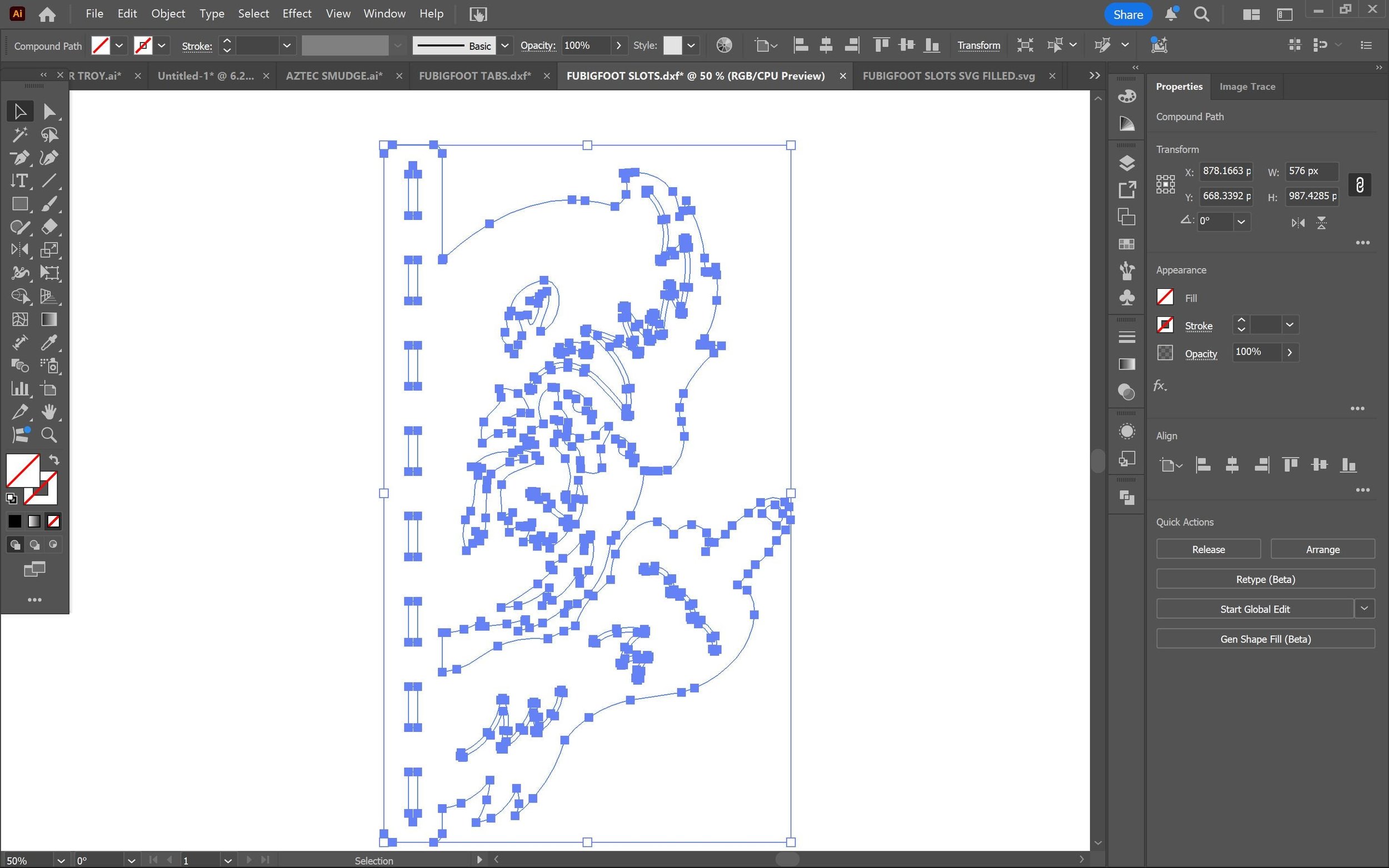
Task: Expand the Opacity options in Appearance
Action: pyautogui.click(x=1290, y=353)
